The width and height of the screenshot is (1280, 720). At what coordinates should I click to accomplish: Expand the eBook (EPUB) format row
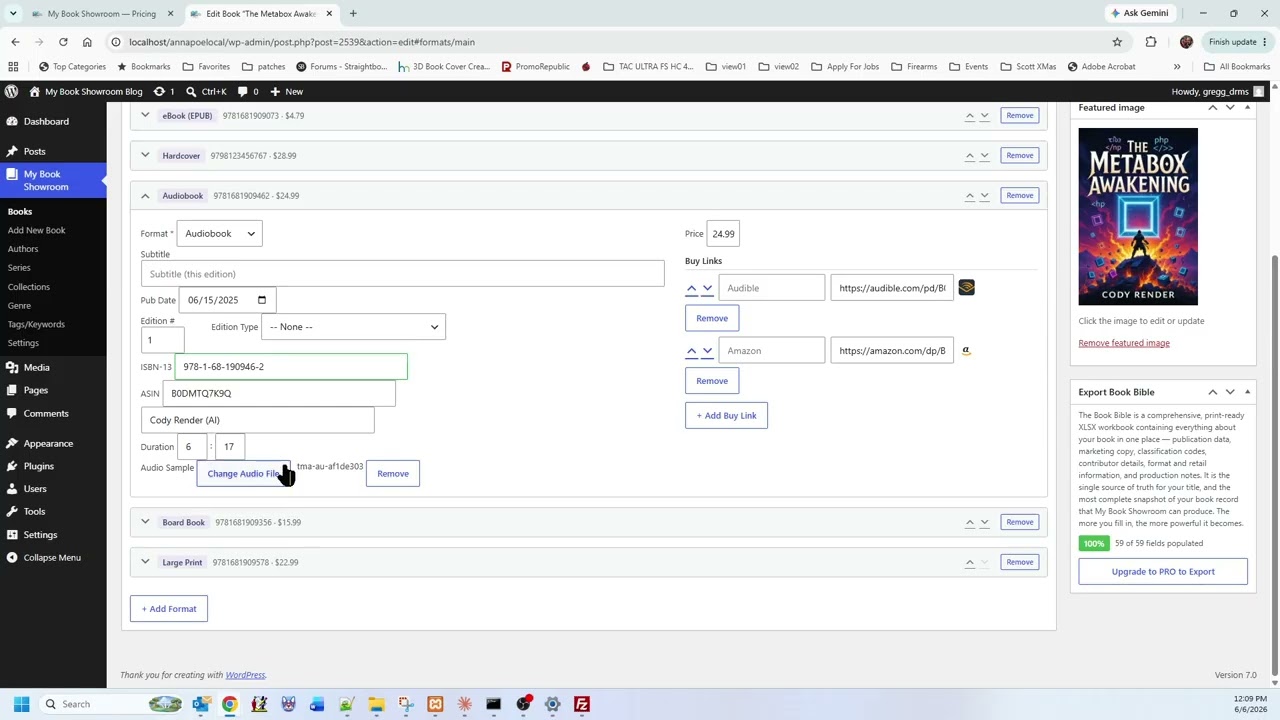(x=145, y=115)
